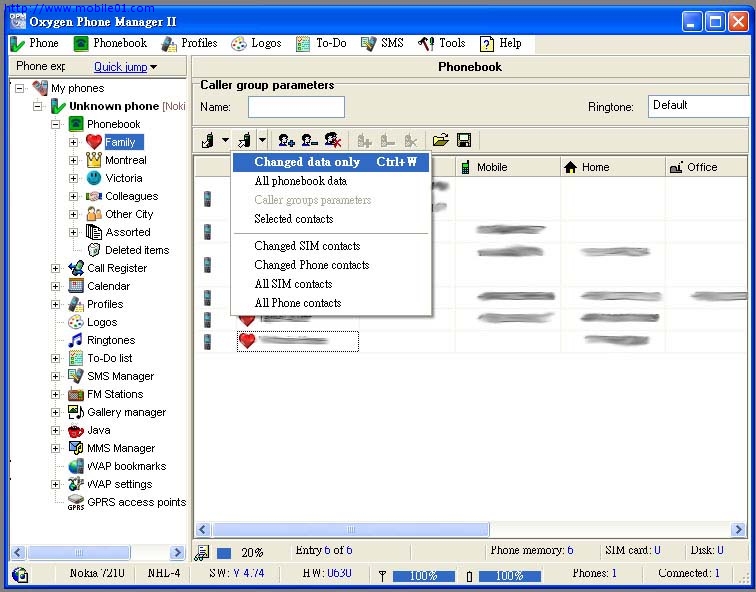756x592 pixels.
Task: Expand the SMS Manager tree node
Action: (x=55, y=376)
